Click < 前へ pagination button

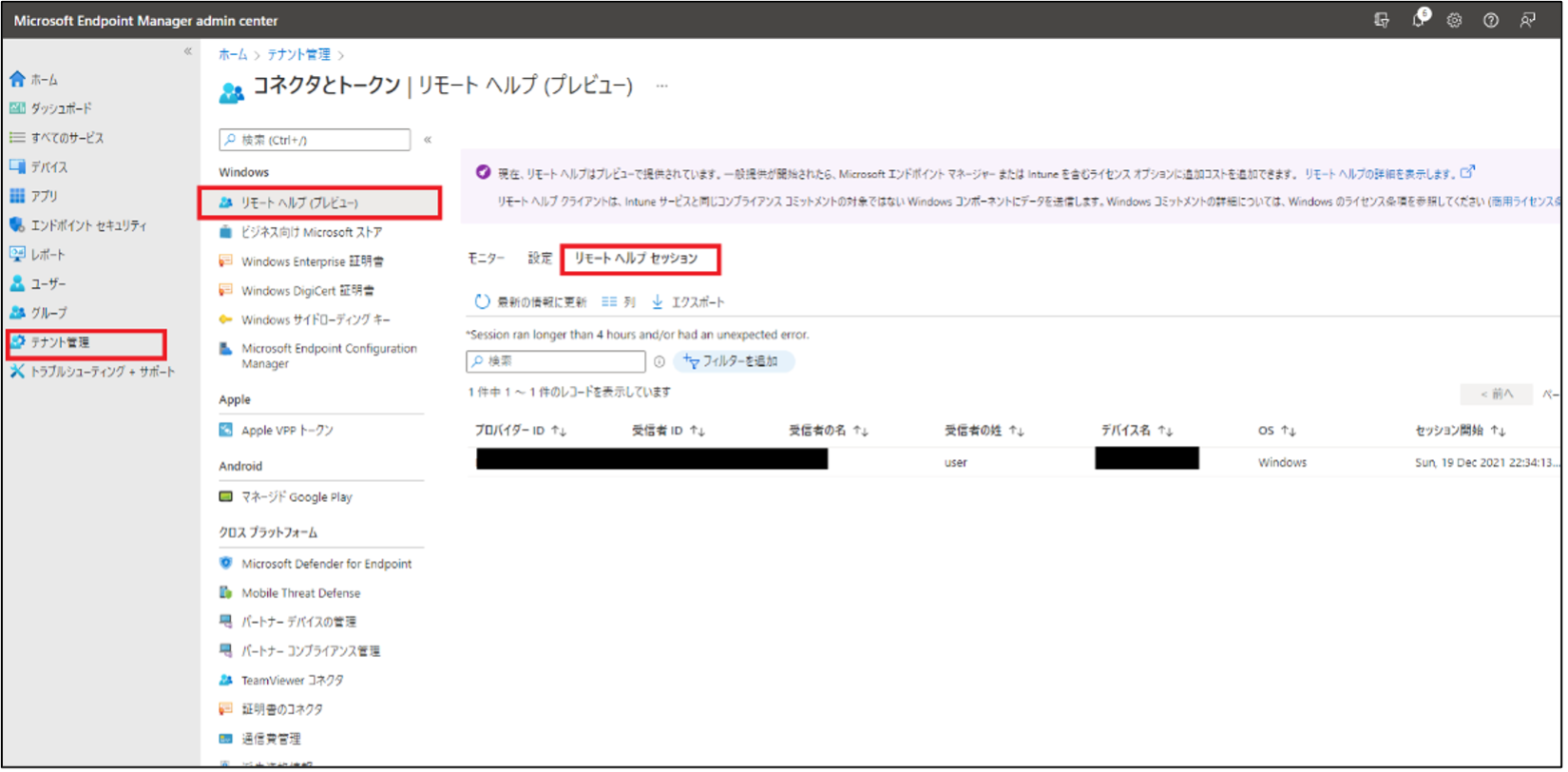tap(1497, 395)
